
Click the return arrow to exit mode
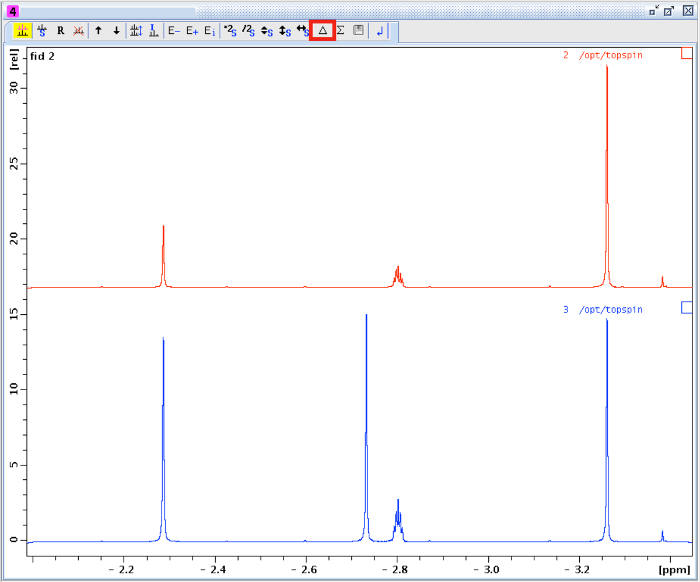point(380,31)
